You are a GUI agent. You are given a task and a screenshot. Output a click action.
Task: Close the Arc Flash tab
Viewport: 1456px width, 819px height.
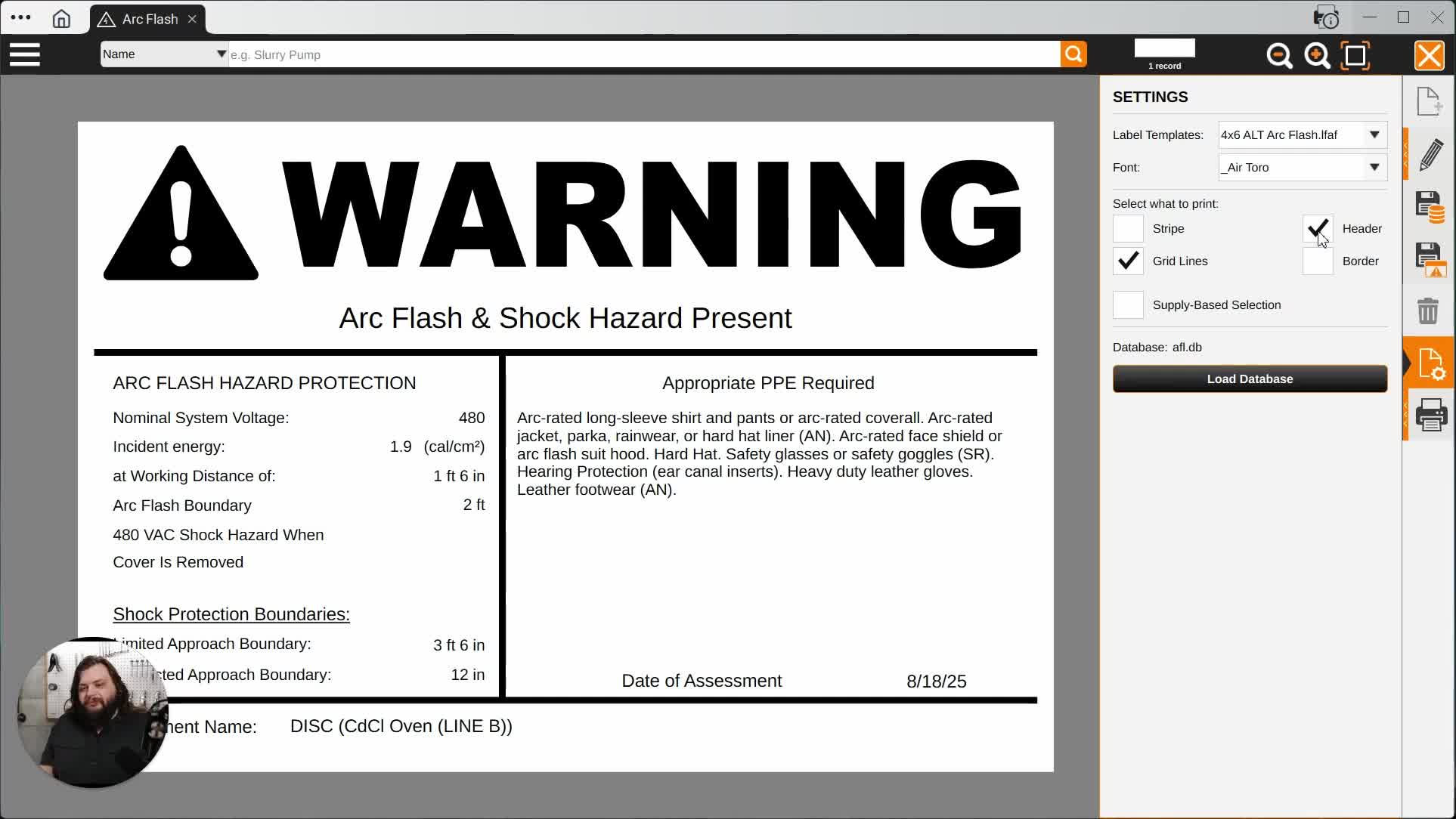pos(192,19)
